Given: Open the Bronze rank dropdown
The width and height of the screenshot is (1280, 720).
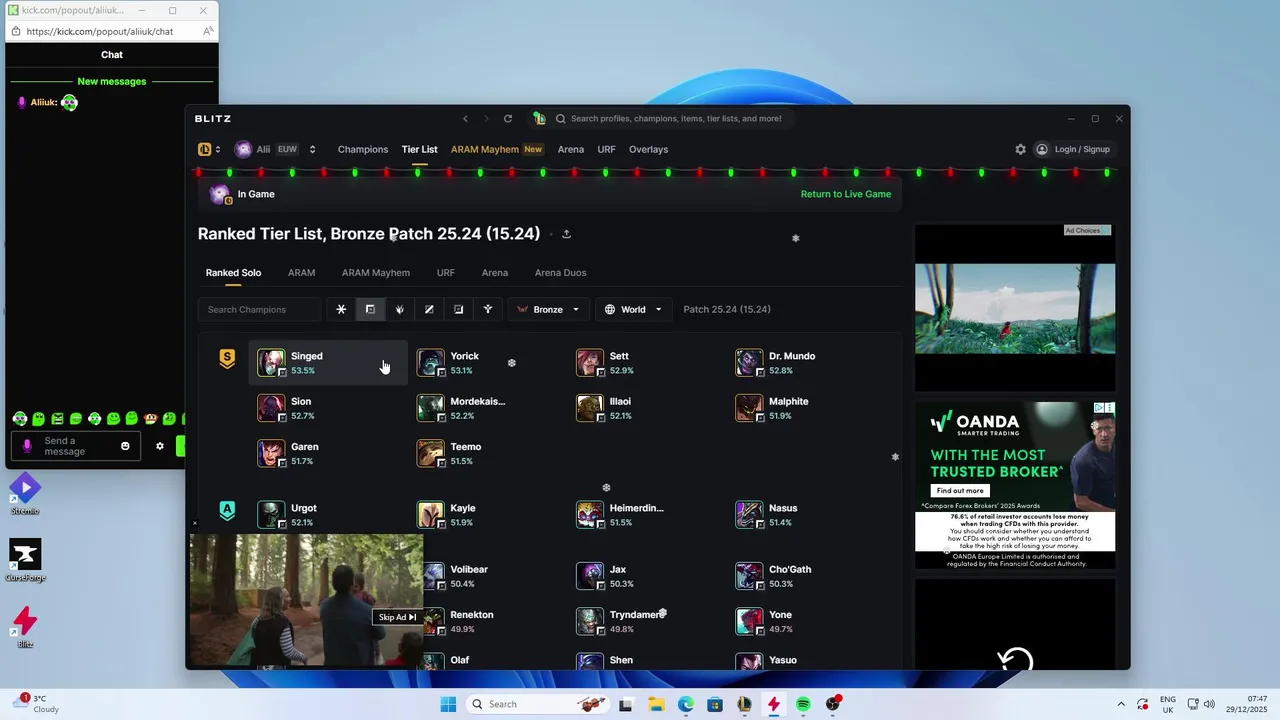Looking at the screenshot, I should (x=548, y=309).
